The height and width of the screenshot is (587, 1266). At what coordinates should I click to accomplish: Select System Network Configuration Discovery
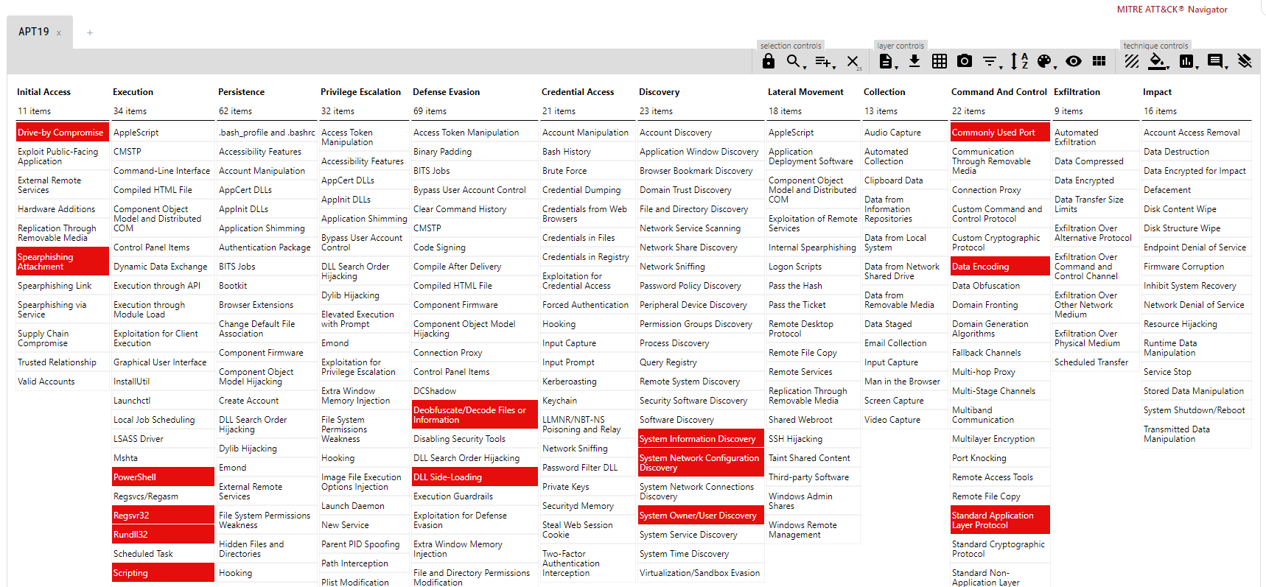pos(700,463)
